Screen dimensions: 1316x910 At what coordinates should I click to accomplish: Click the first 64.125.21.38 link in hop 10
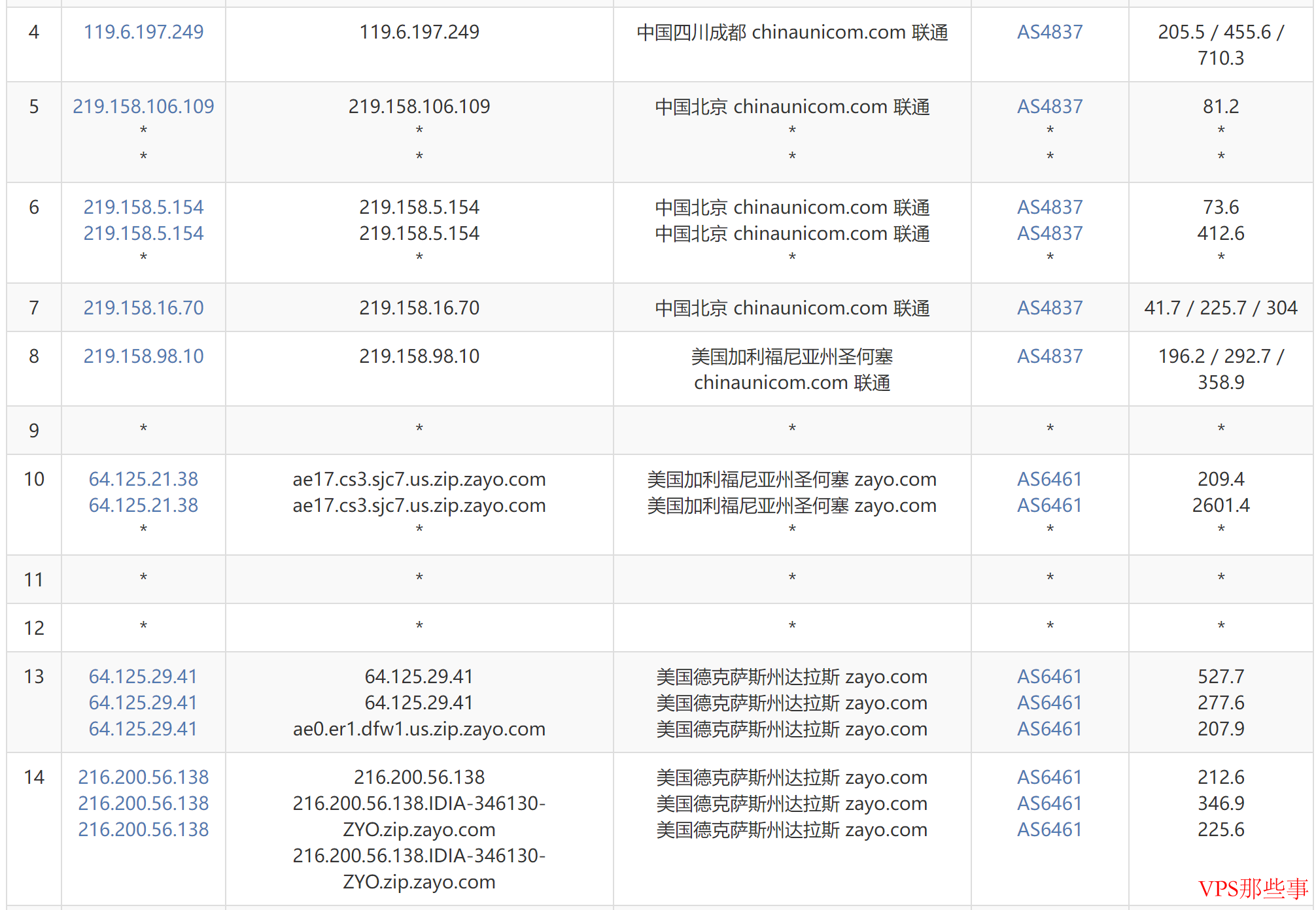143,479
